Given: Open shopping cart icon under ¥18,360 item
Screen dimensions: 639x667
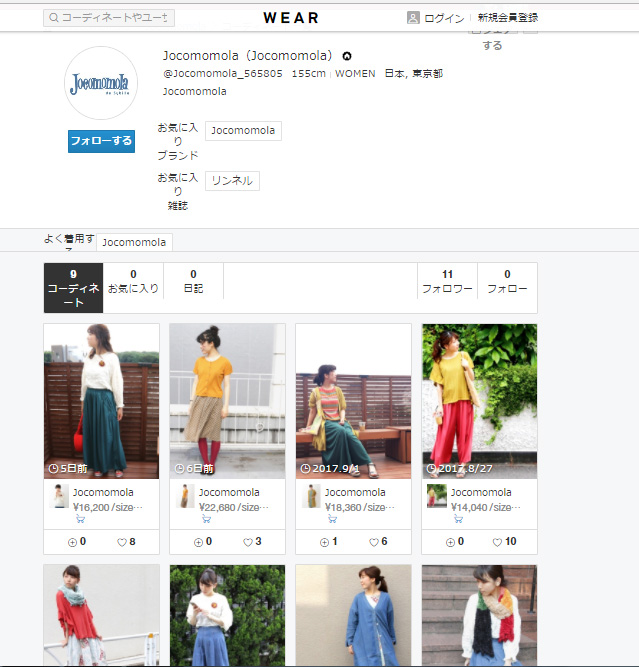Looking at the screenshot, I should [x=332, y=519].
